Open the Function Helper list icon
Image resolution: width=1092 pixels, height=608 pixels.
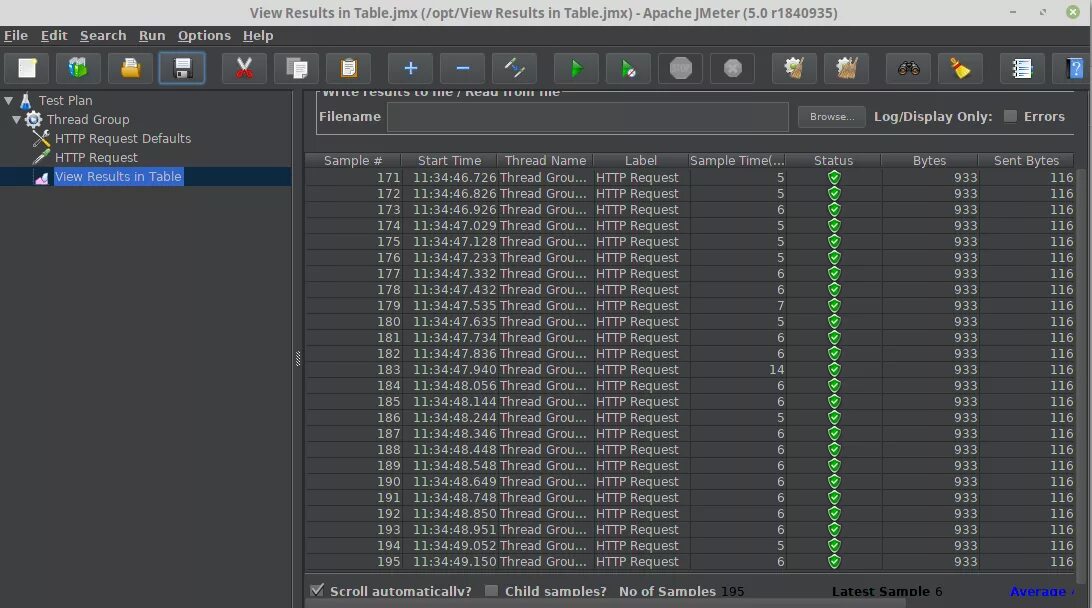[x=1022, y=68]
